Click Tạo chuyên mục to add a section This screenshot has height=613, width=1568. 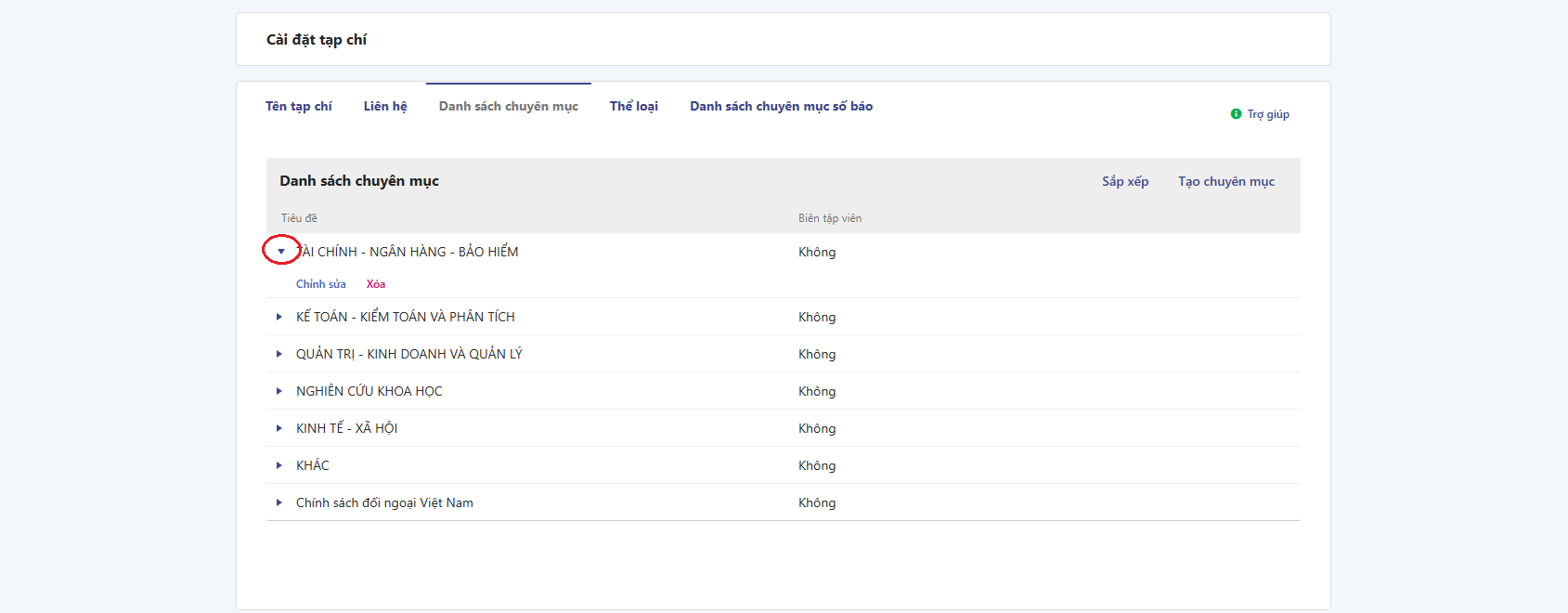click(1225, 182)
